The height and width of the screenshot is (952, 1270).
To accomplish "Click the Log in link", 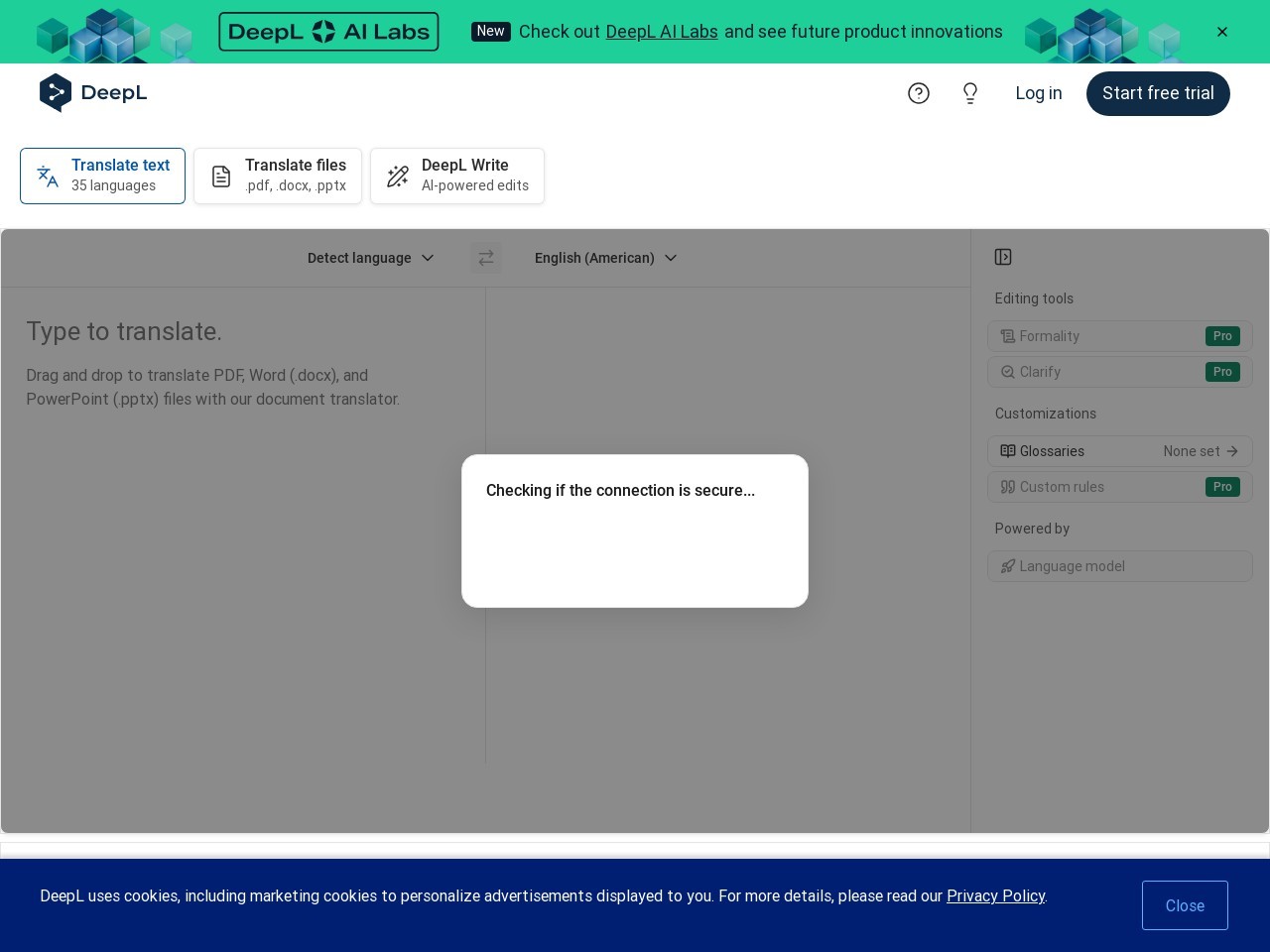I will coord(1038,93).
